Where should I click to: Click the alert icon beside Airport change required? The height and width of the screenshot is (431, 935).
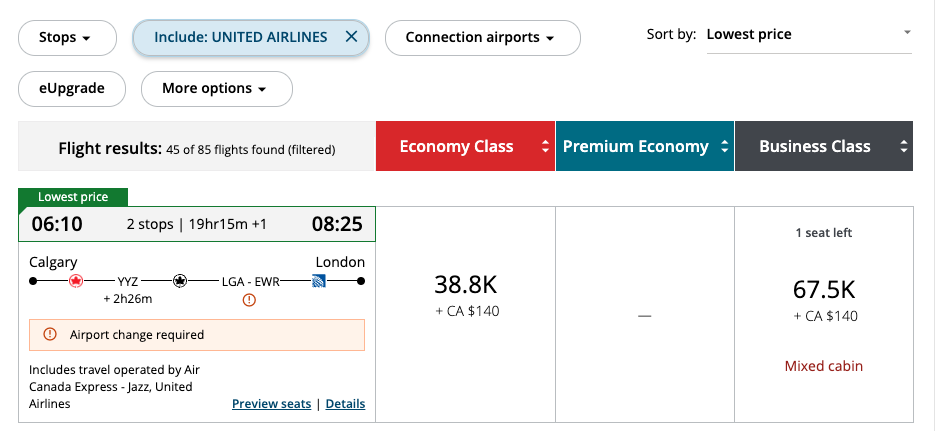click(x=49, y=335)
